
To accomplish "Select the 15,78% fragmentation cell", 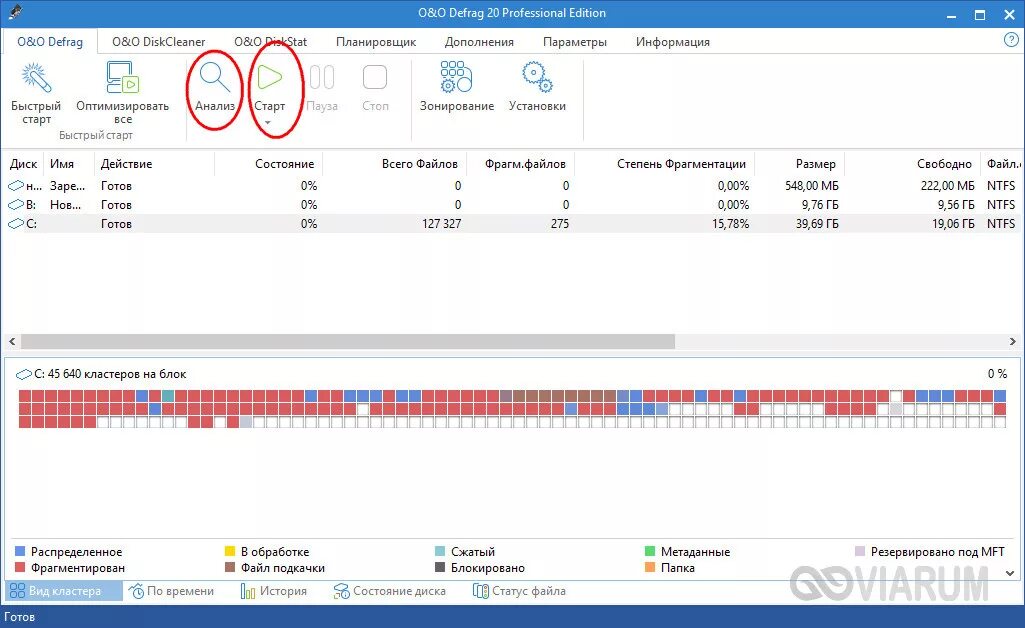I will pos(730,223).
